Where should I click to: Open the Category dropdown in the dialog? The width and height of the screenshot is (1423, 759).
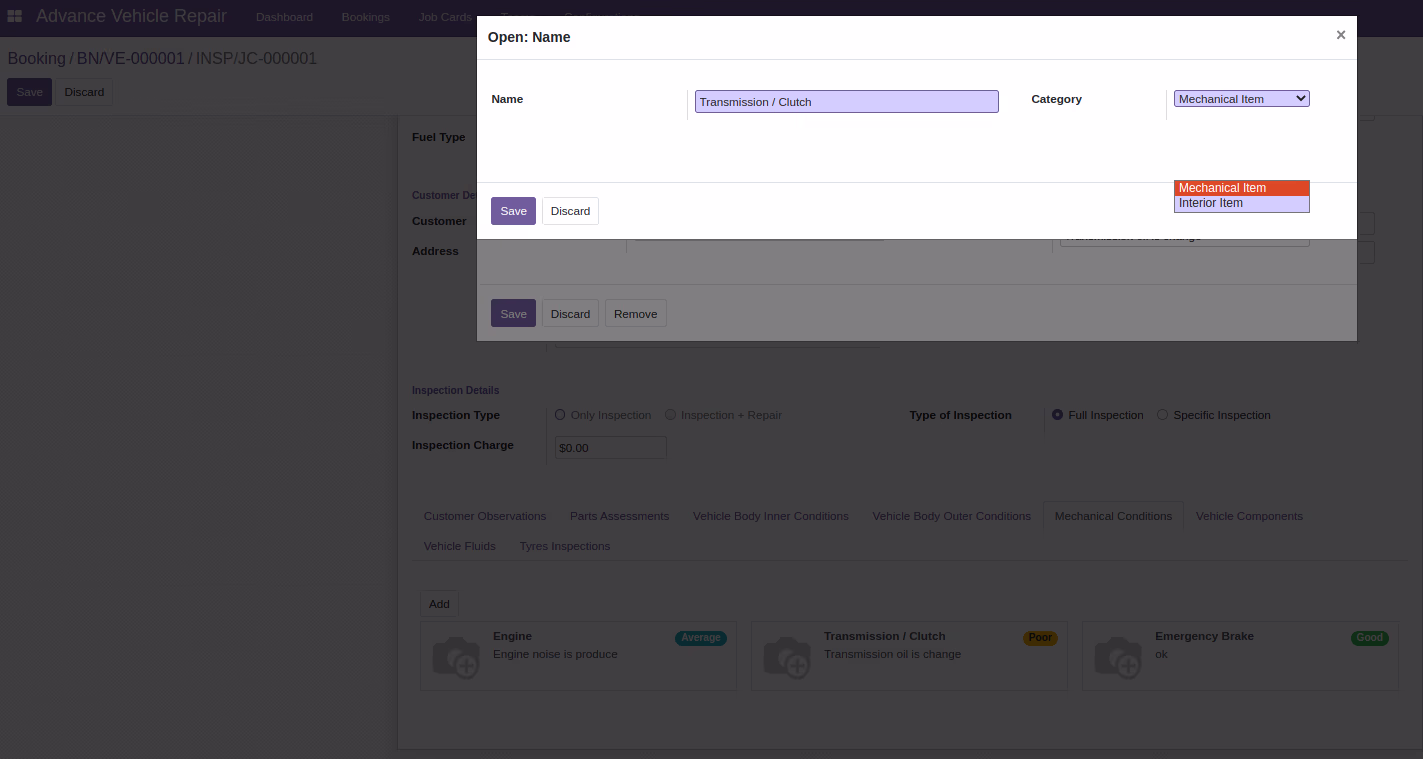pyautogui.click(x=1241, y=99)
